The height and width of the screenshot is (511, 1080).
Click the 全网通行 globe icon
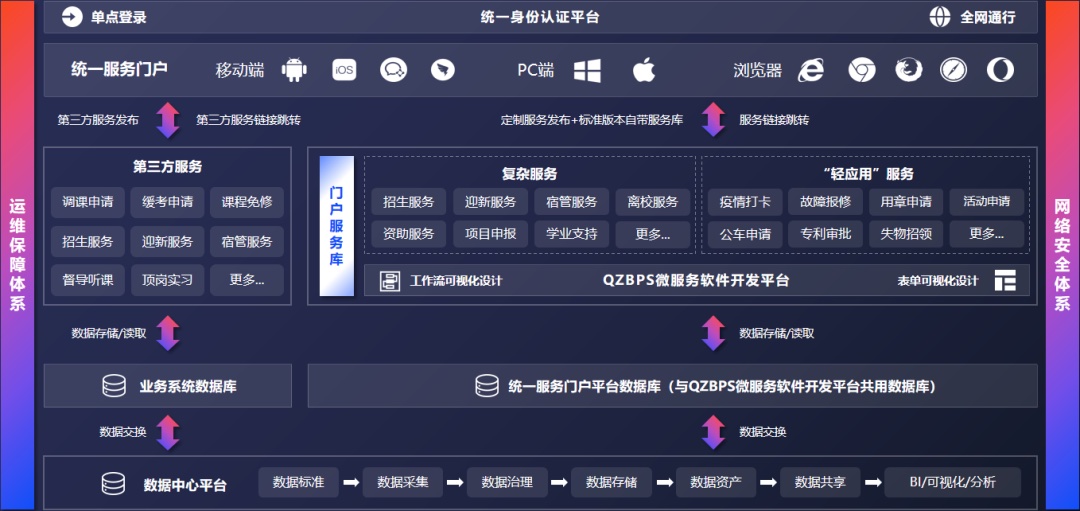point(939,17)
